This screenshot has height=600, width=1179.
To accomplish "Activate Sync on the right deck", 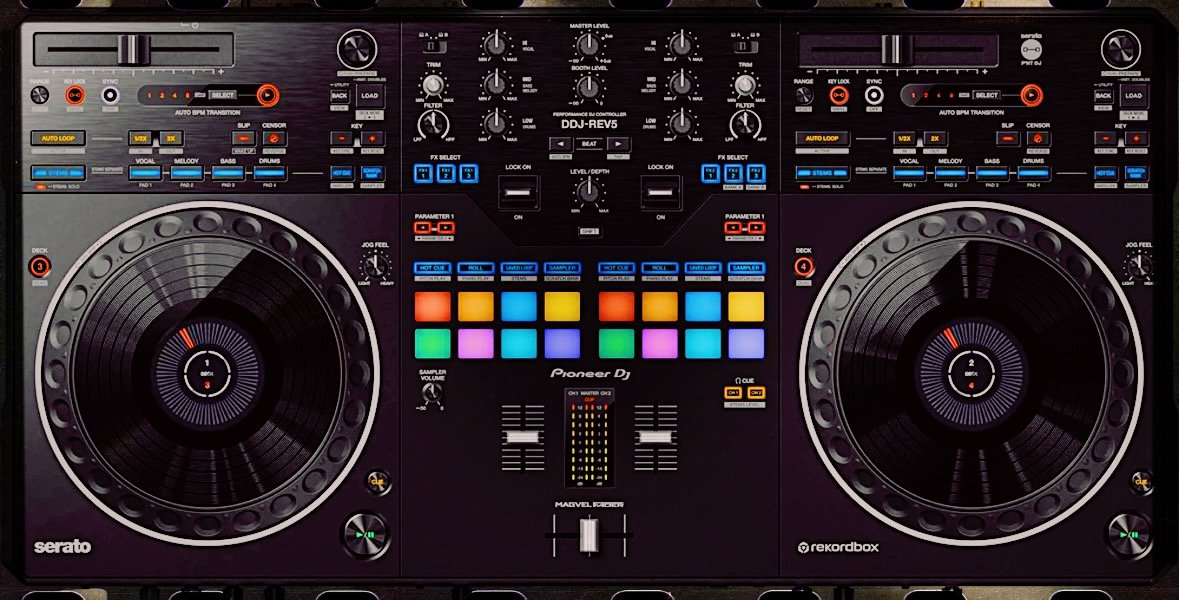I will coord(874,95).
